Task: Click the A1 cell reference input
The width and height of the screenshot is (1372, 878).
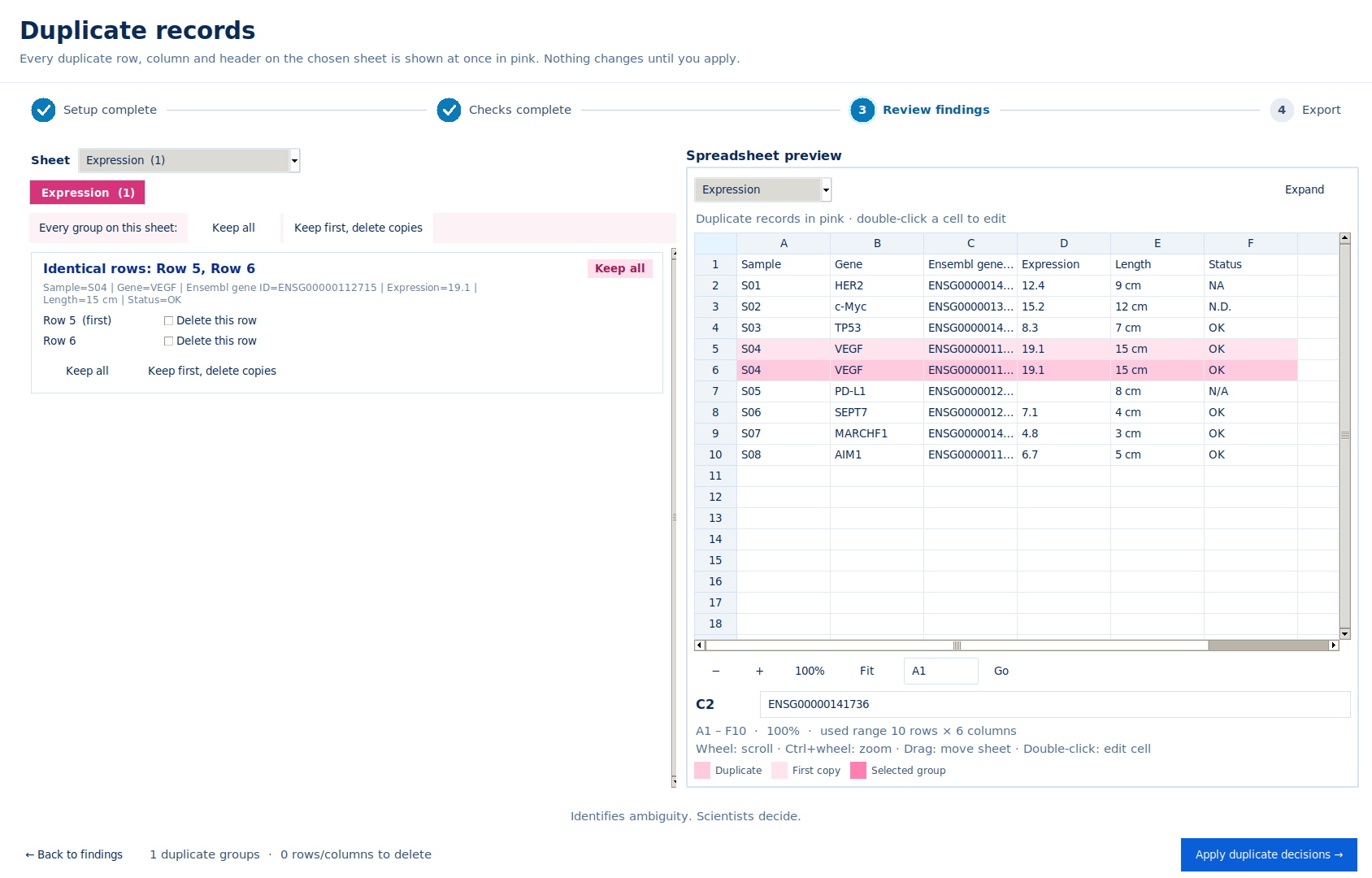Action: point(940,671)
